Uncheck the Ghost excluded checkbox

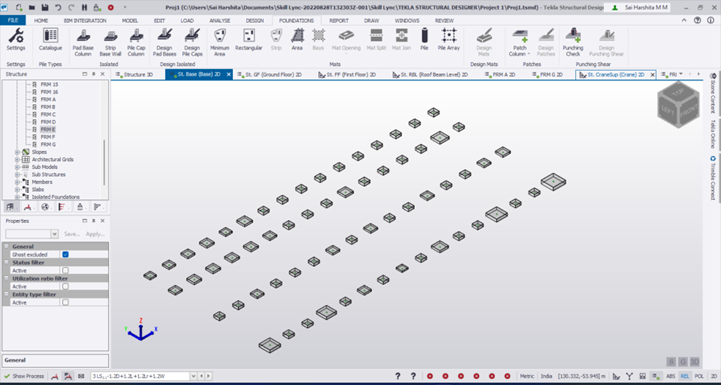(x=66, y=254)
